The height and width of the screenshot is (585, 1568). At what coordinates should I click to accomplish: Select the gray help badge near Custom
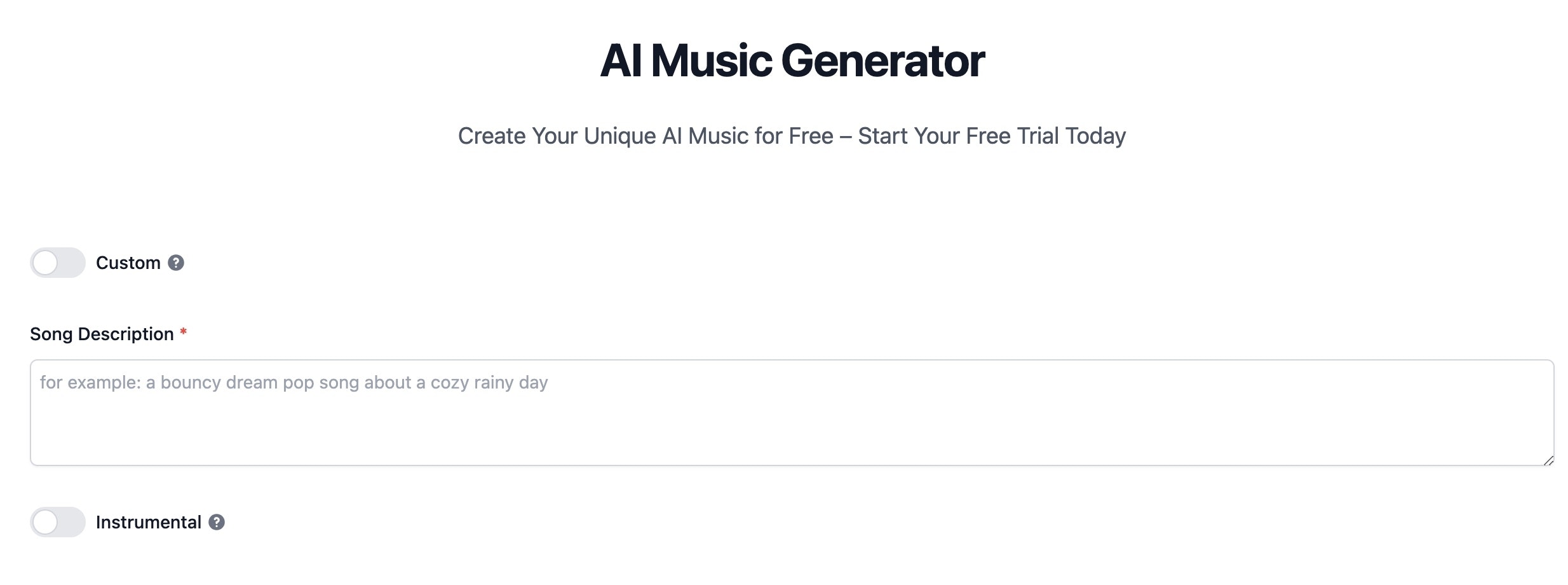176,263
